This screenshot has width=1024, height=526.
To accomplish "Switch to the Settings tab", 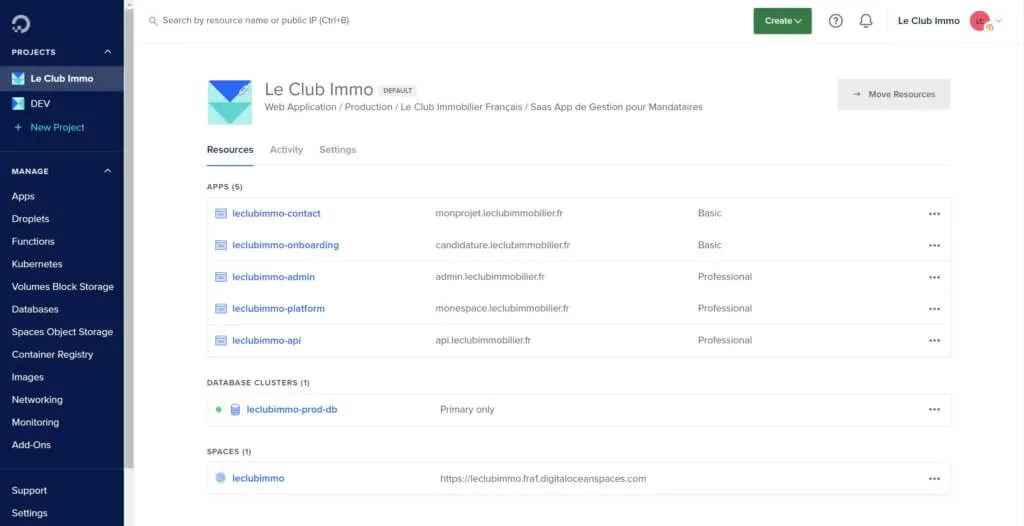I will point(338,150).
